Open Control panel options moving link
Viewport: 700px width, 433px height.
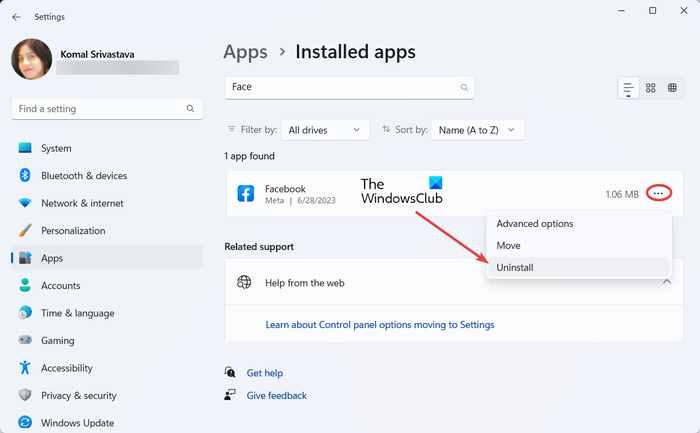[x=379, y=325]
